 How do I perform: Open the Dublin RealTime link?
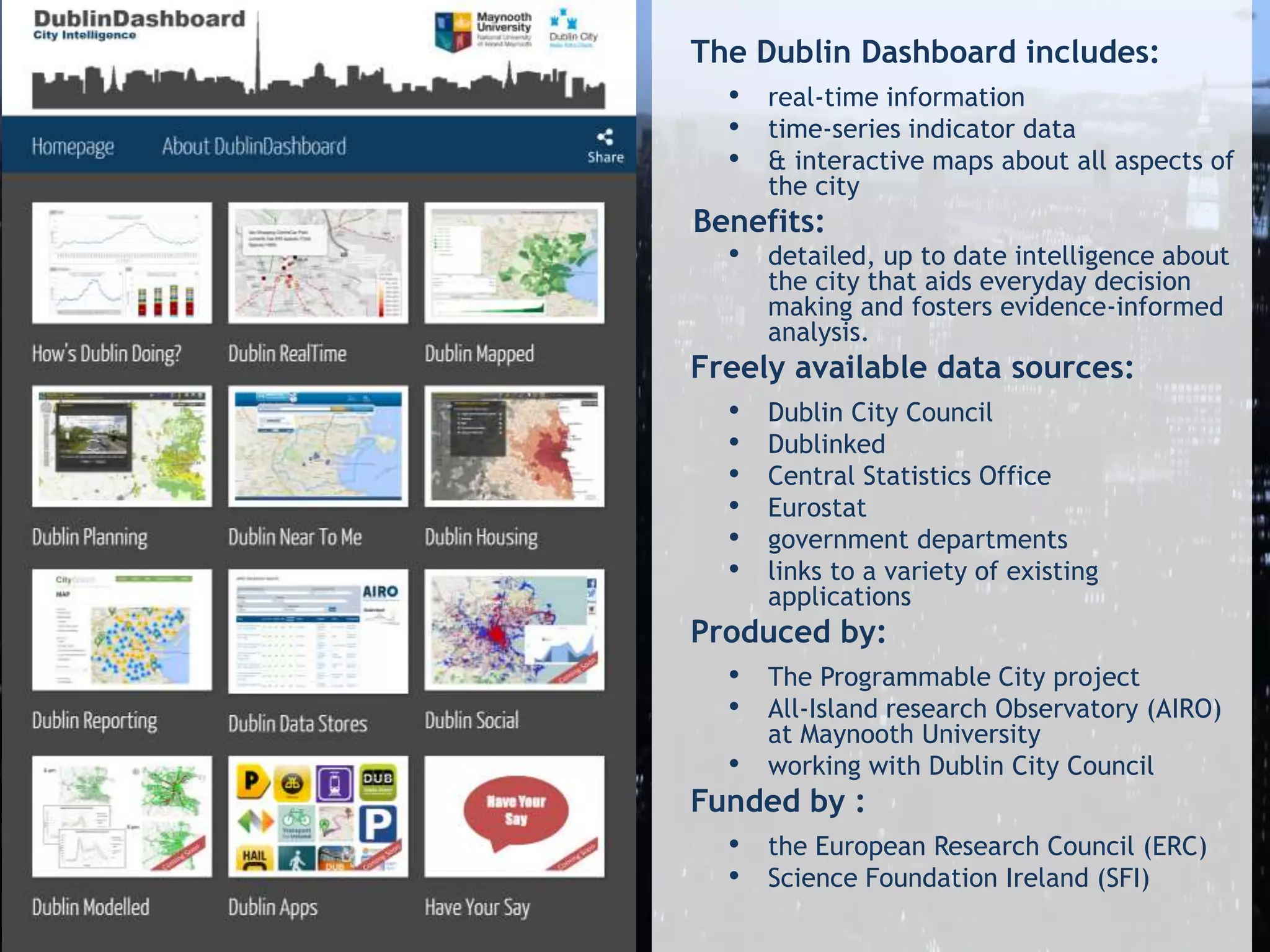coord(287,354)
